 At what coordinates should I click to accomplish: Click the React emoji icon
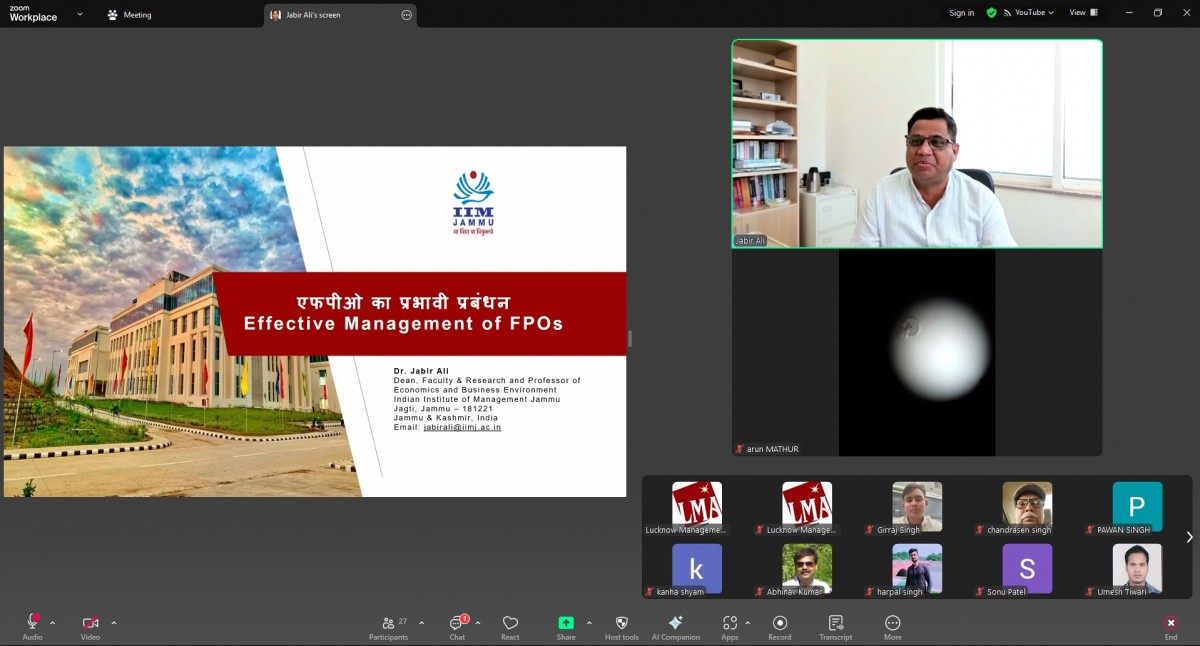coord(510,624)
